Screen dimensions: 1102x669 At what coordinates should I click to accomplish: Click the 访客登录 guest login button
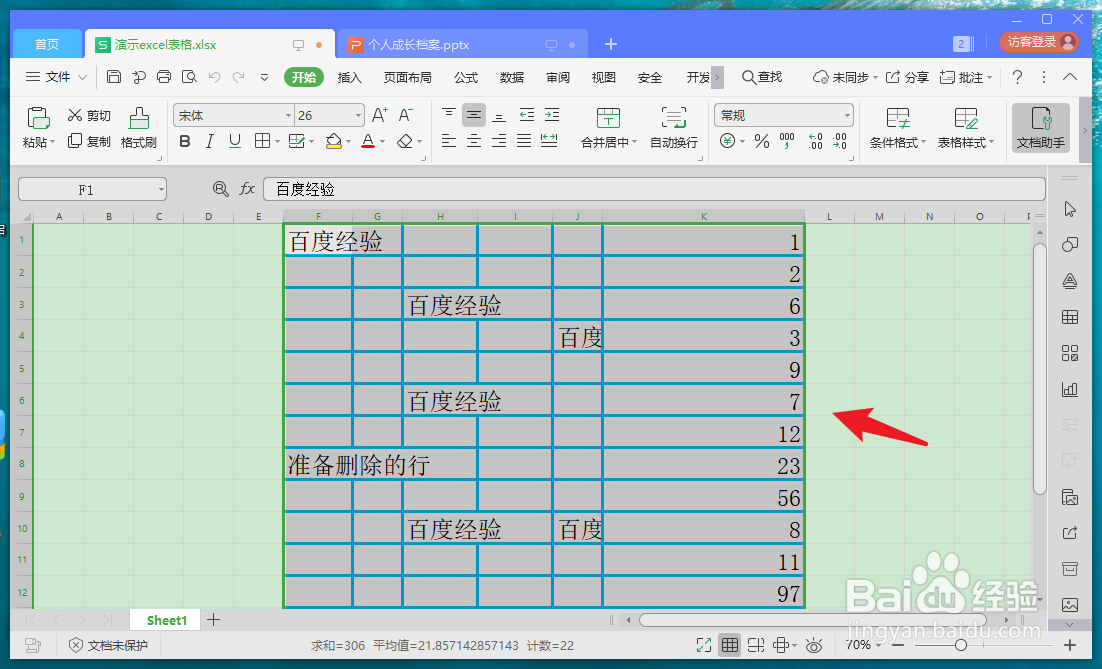(1039, 42)
